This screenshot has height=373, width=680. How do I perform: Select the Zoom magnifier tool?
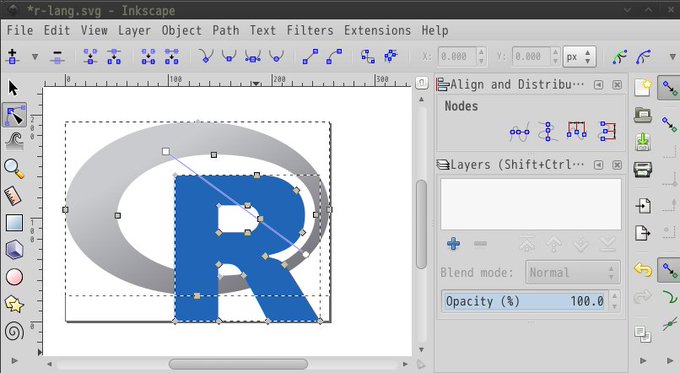point(14,169)
